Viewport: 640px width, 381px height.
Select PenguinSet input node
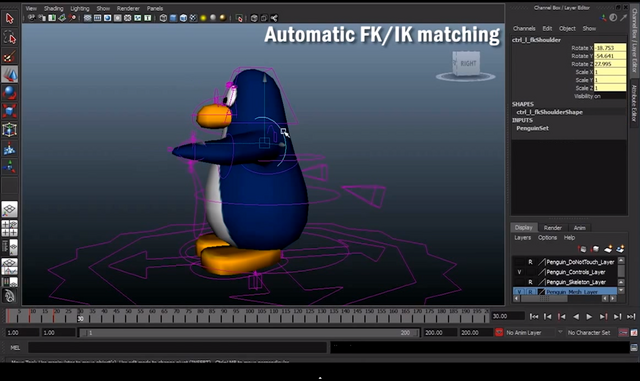click(532, 128)
